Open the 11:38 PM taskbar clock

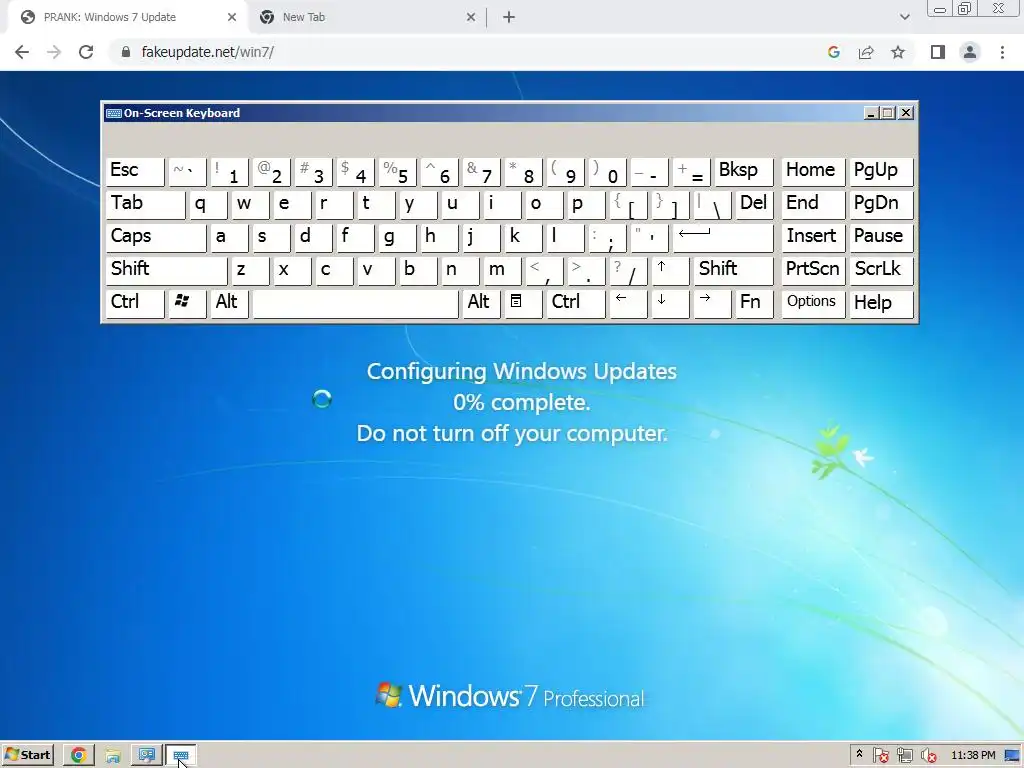pos(973,755)
